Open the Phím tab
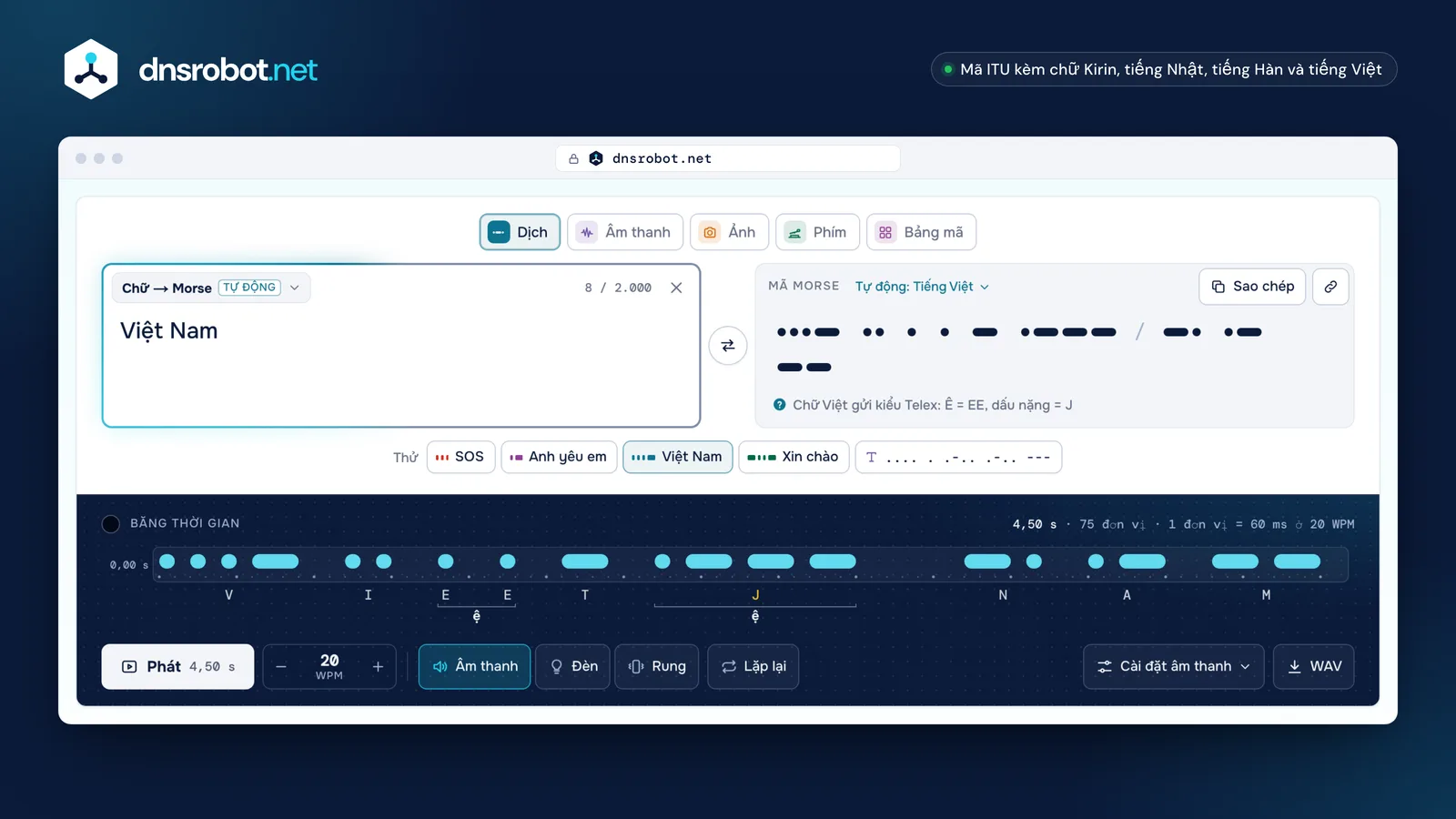Image resolution: width=1456 pixels, height=819 pixels. pos(818,232)
